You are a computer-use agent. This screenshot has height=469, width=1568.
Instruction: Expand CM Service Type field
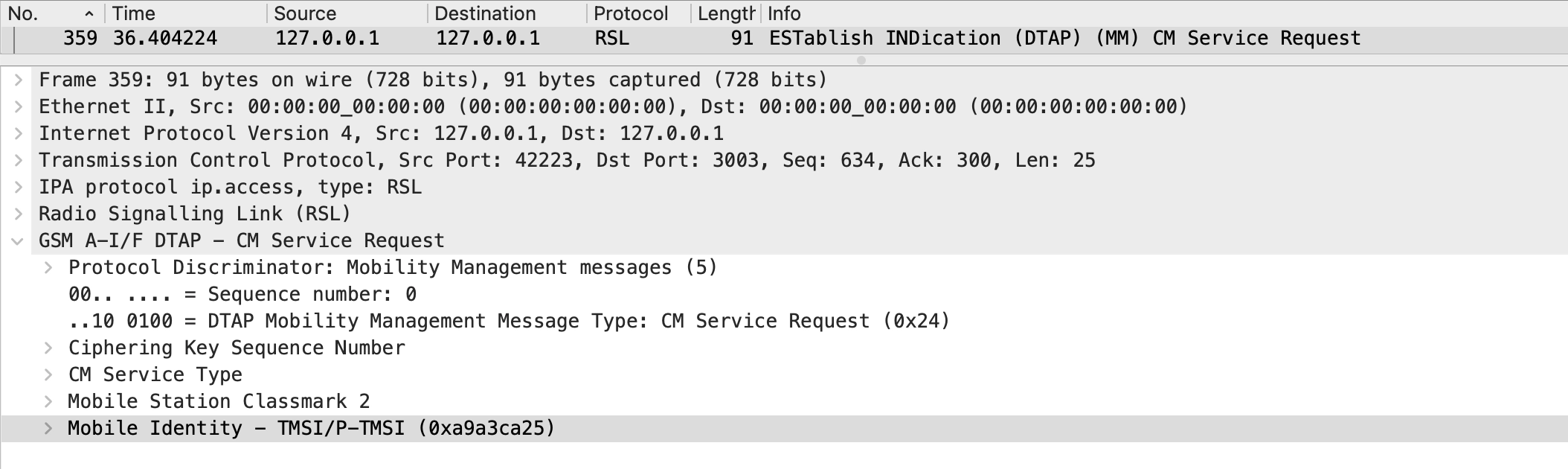coord(48,374)
